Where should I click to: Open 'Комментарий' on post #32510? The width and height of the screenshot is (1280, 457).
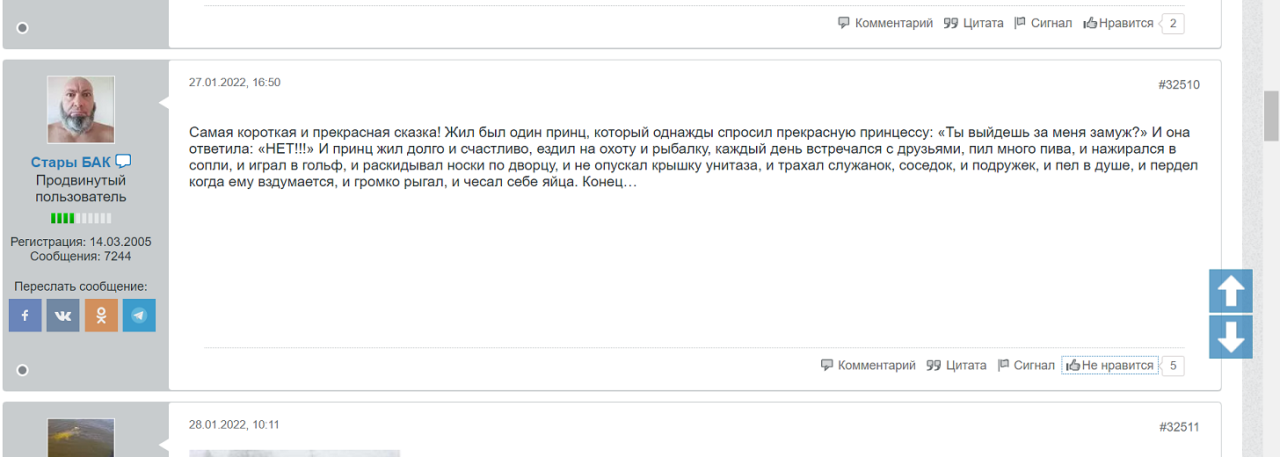pyautogui.click(x=868, y=366)
